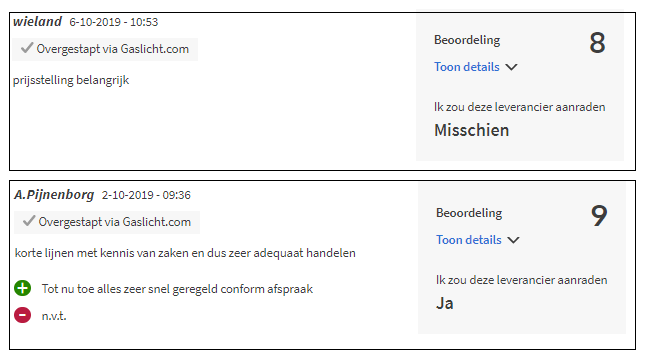Image resolution: width=649 pixels, height=364 pixels.
Task: Open Toon details link for A.Pijnenborg's rating
Action: pyautogui.click(x=469, y=240)
